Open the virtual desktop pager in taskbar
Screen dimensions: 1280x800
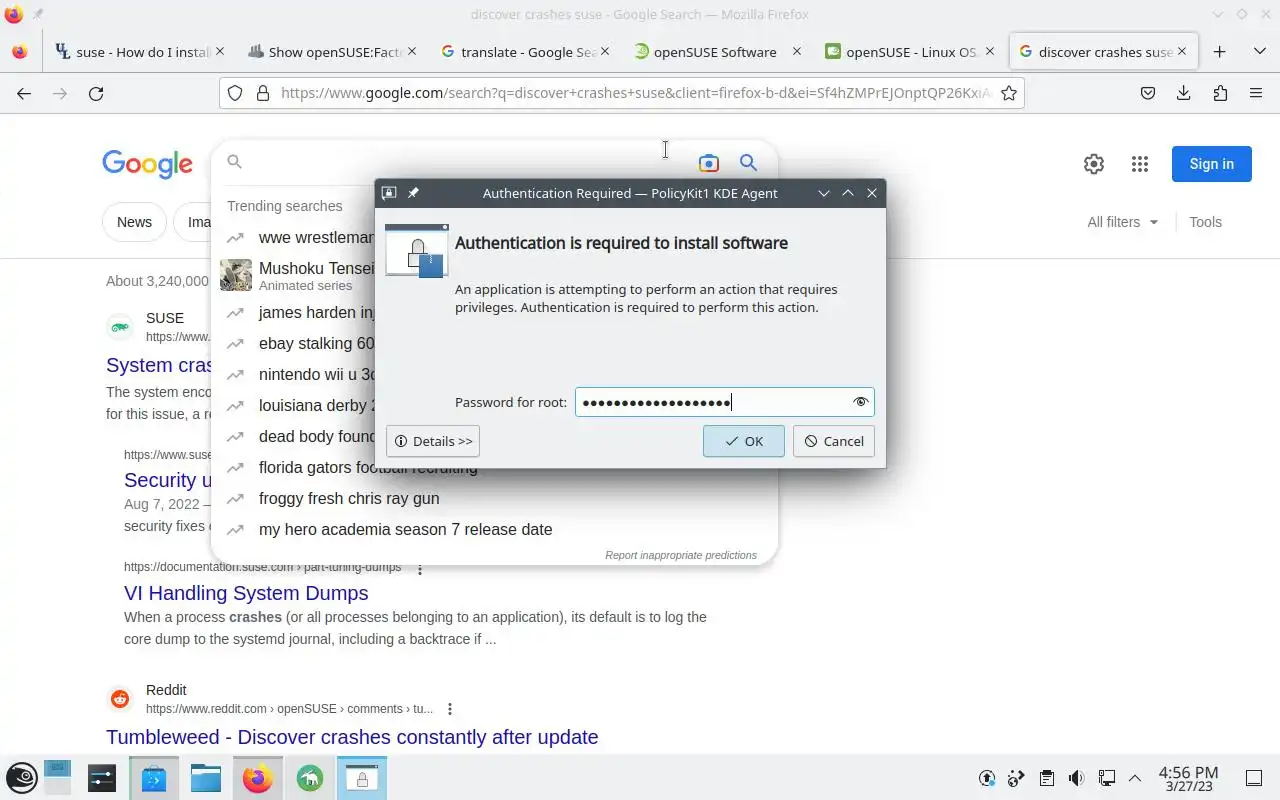[x=57, y=777]
